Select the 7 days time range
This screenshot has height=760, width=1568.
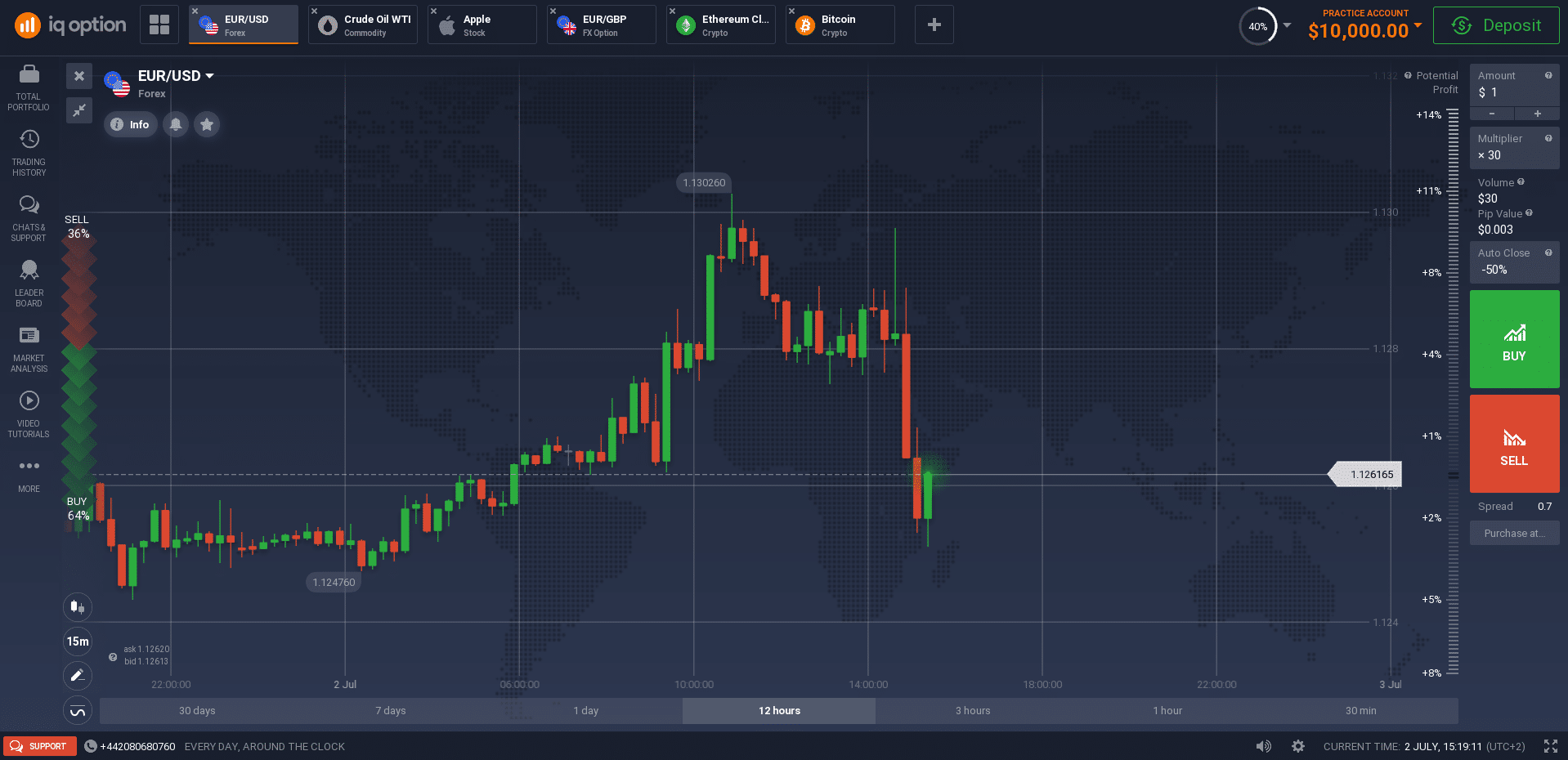(391, 711)
